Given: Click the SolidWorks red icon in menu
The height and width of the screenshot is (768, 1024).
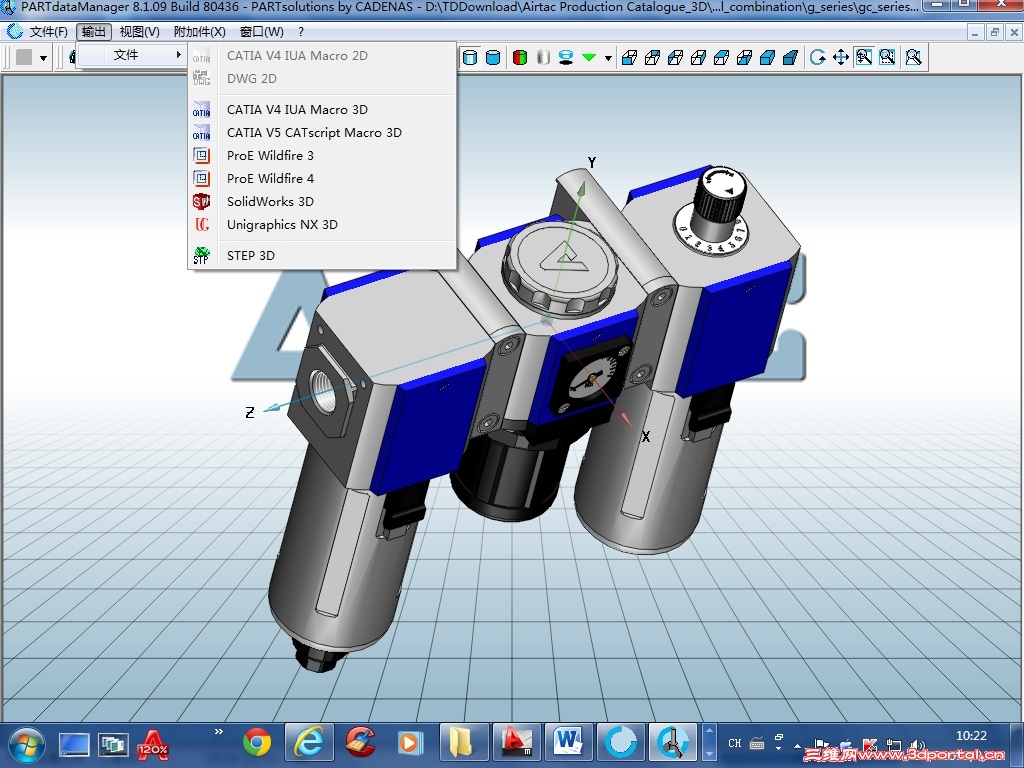Looking at the screenshot, I should pyautogui.click(x=202, y=201).
